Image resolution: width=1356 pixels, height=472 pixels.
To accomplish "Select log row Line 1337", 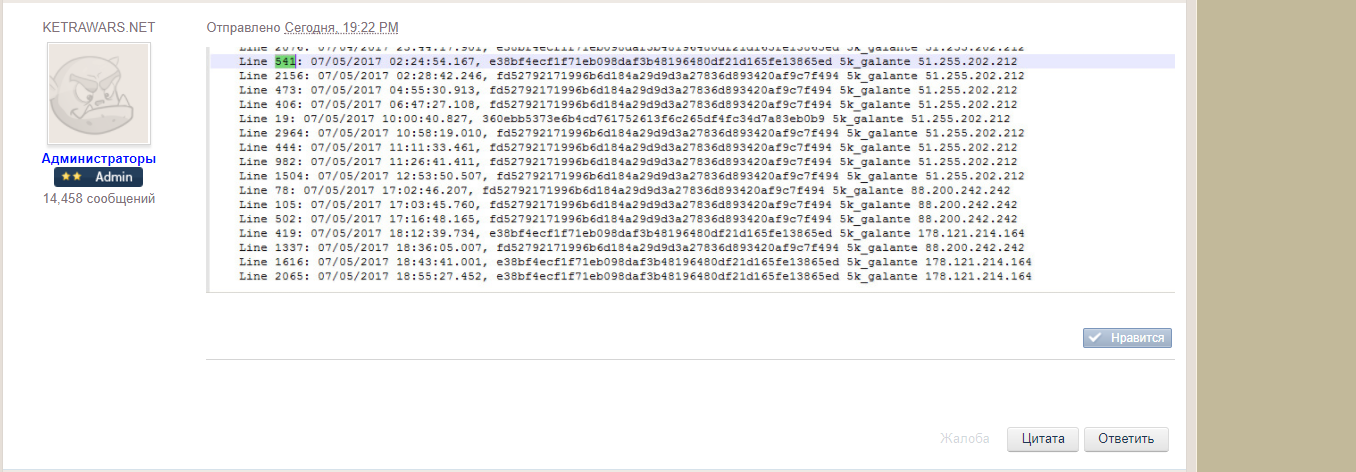I will click(632, 247).
